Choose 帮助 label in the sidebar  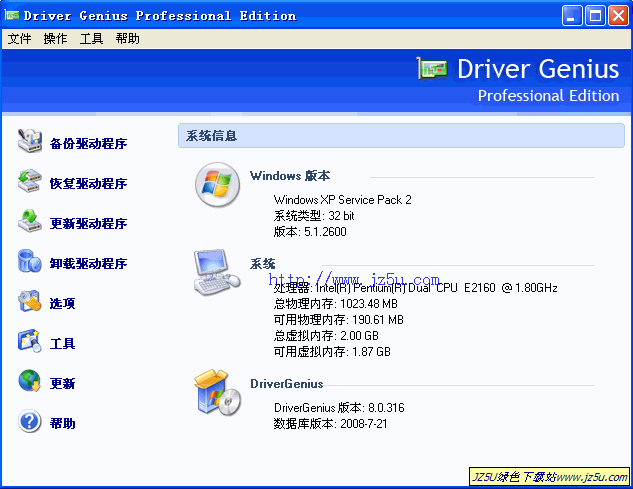(x=63, y=424)
